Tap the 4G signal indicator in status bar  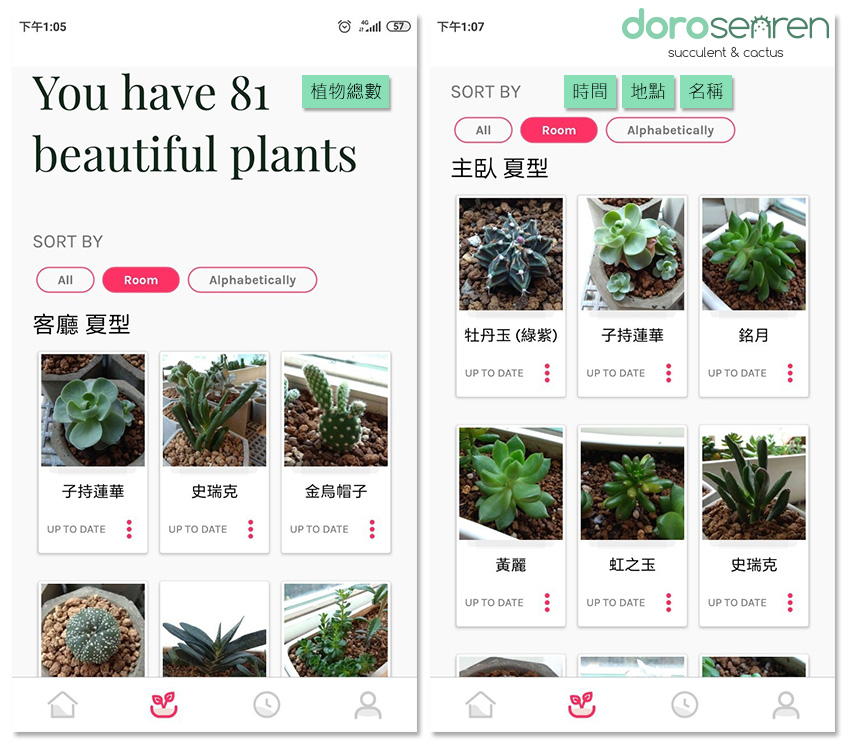point(370,25)
